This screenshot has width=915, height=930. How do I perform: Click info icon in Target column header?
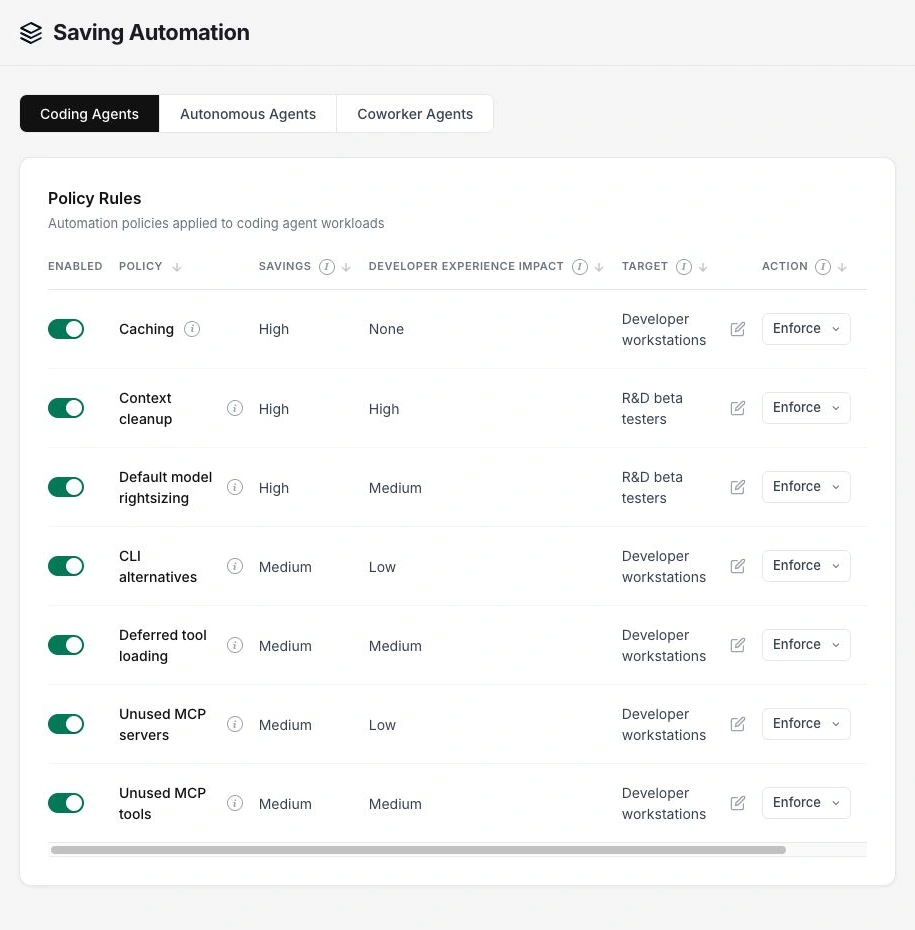(x=684, y=267)
